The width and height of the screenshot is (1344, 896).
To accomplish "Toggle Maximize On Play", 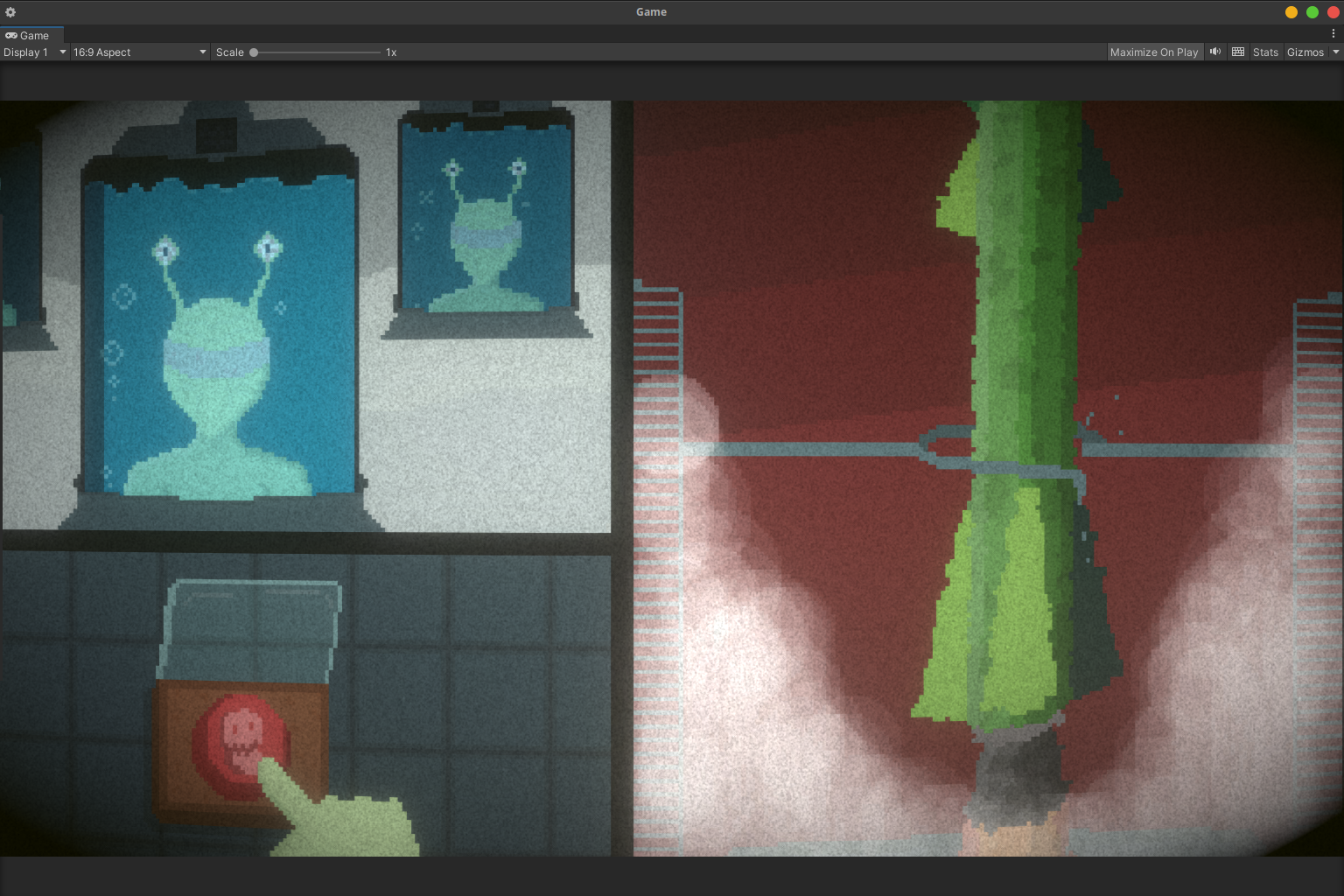I will (1154, 52).
